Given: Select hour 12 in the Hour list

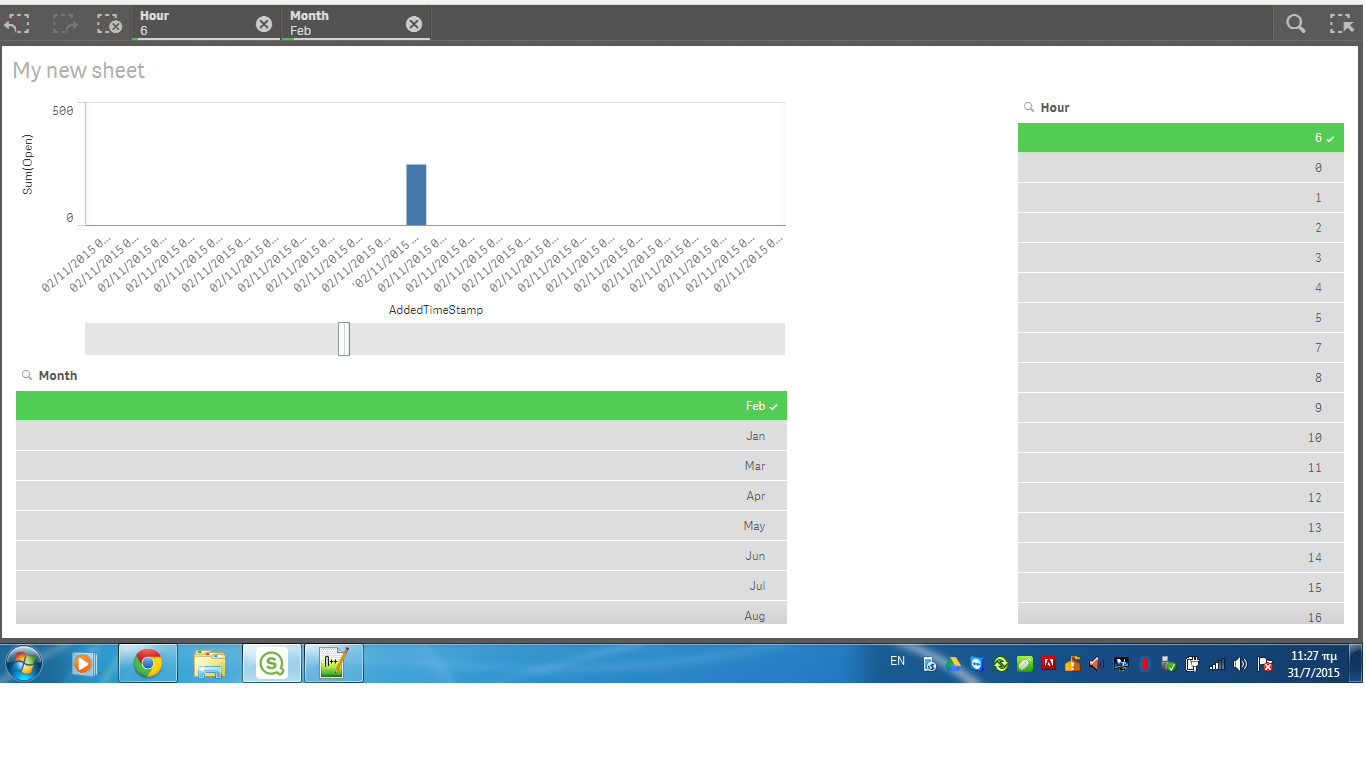Looking at the screenshot, I should 1181,498.
